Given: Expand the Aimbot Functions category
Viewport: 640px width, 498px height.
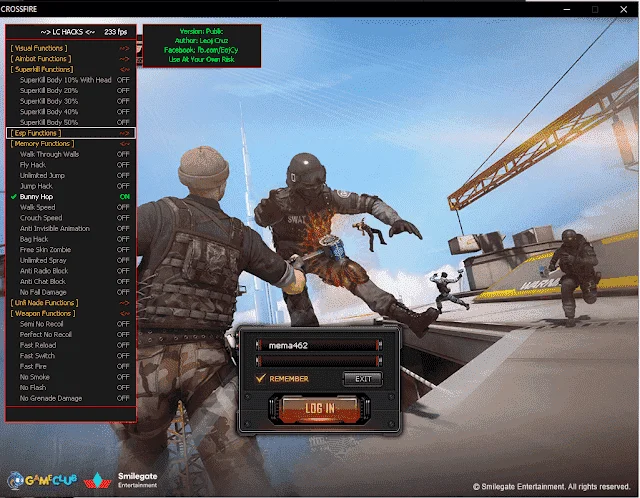Looking at the screenshot, I should click(71, 59).
